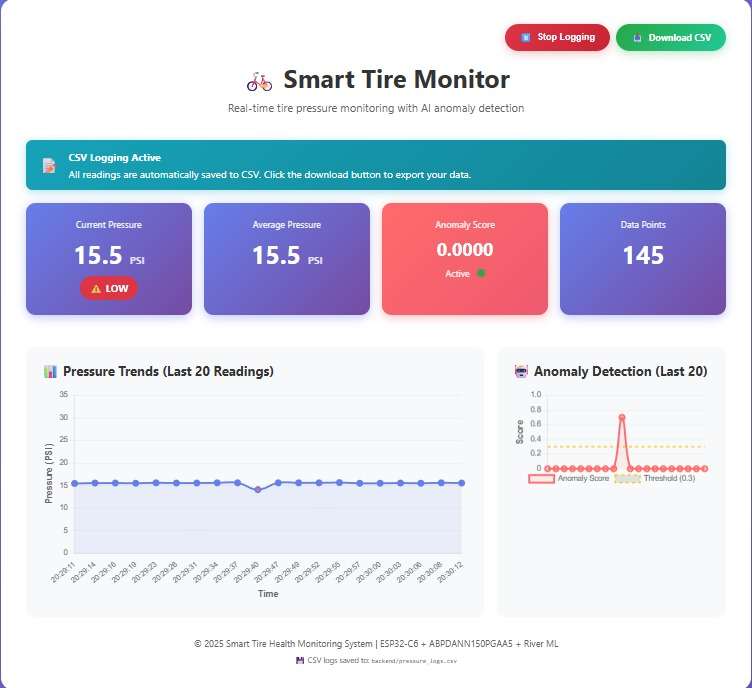752x688 pixels.
Task: Click the bar chart icon by Pressure Trends
Action: [x=50, y=372]
